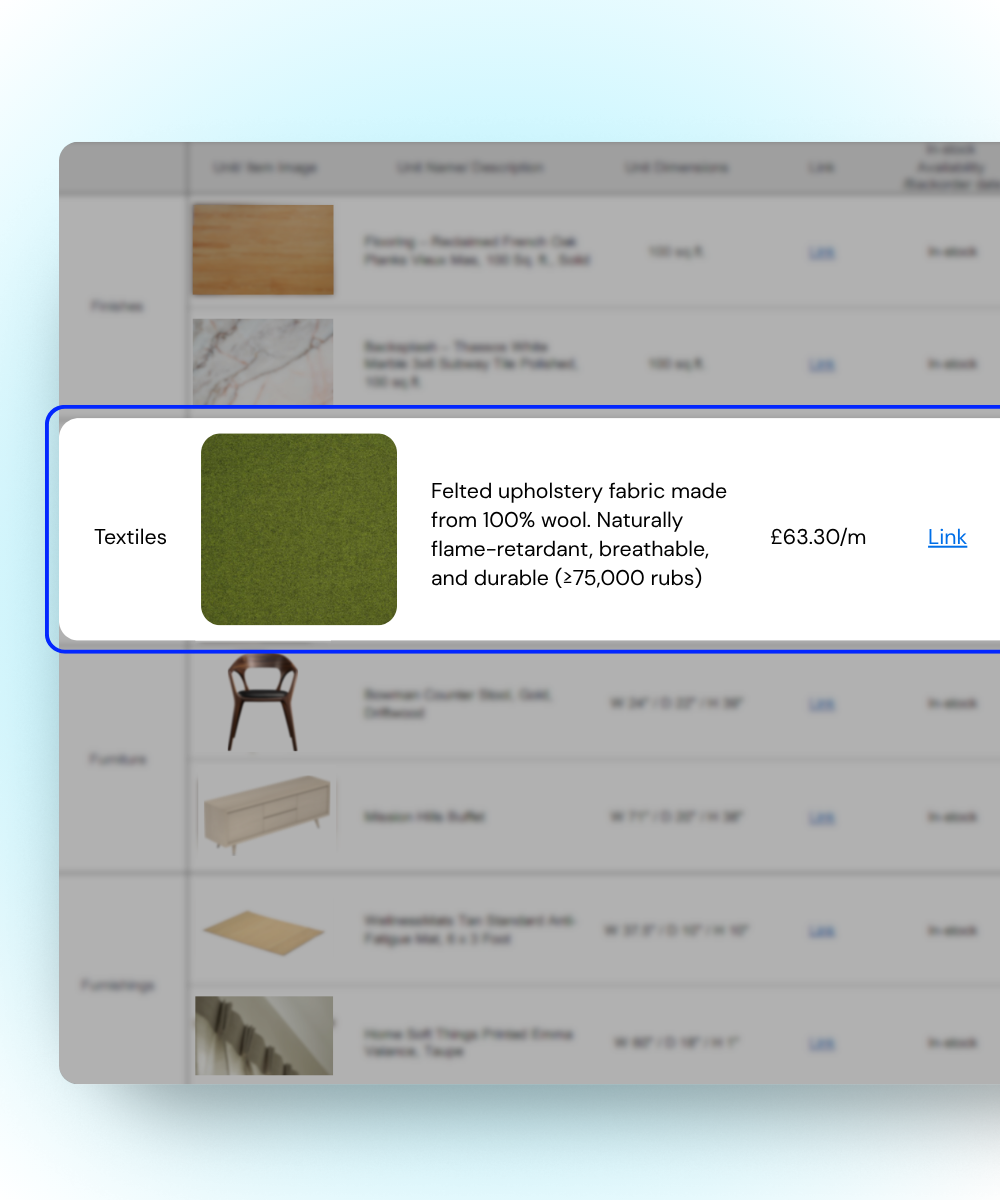
Task: Open the tan anti-fatigue mat thumbnail
Action: (x=263, y=932)
